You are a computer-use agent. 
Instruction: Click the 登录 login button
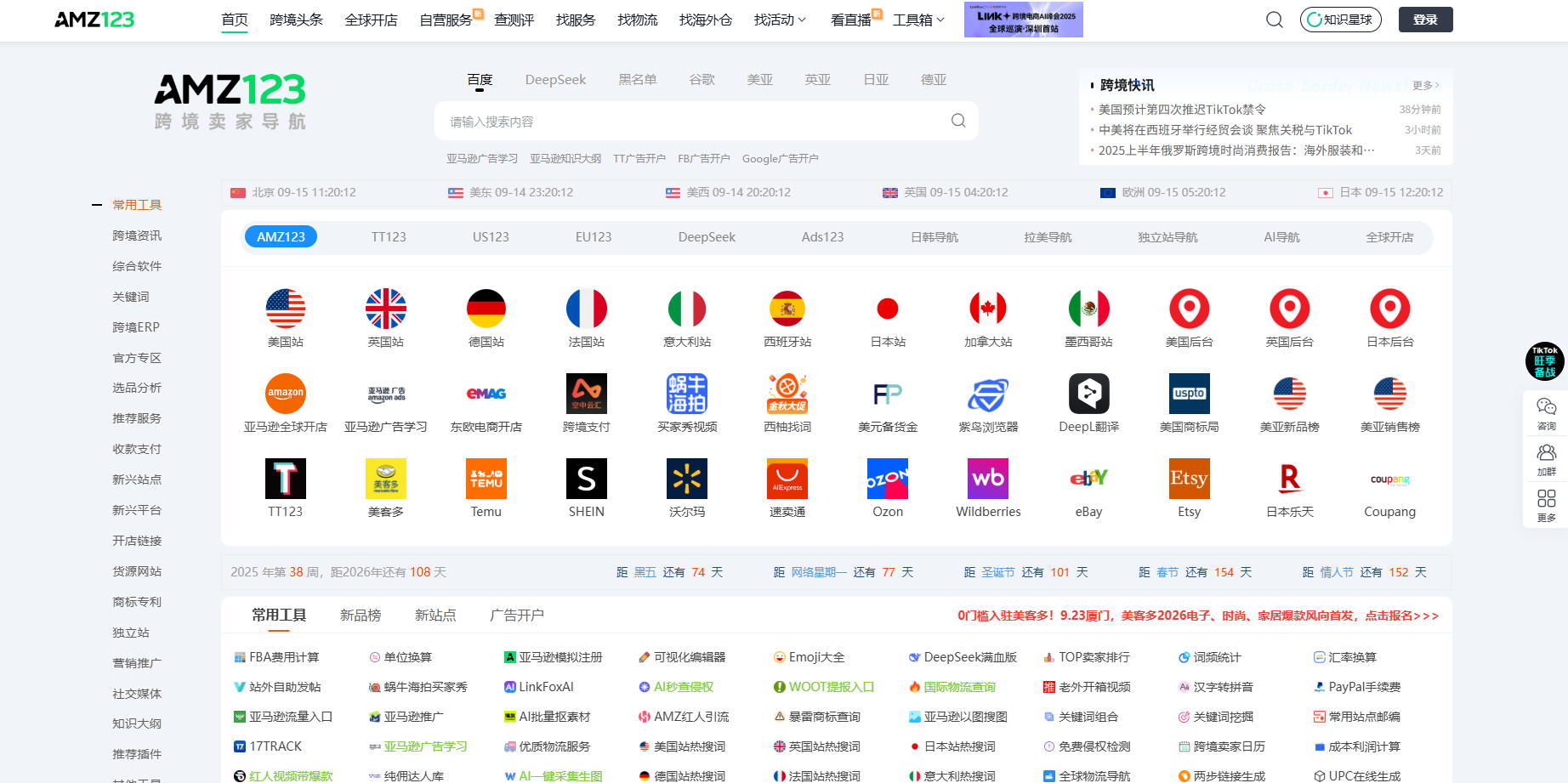click(1425, 20)
